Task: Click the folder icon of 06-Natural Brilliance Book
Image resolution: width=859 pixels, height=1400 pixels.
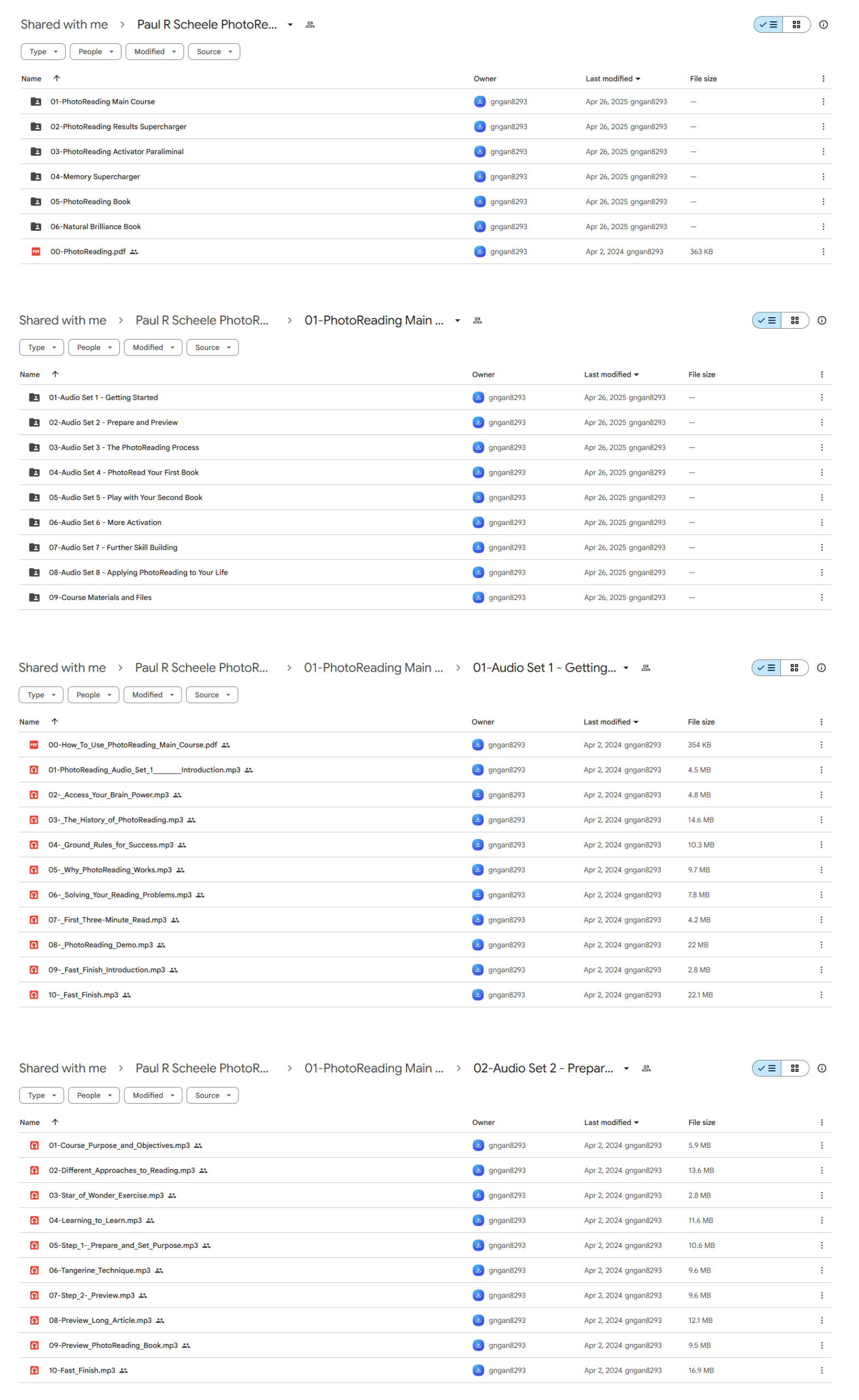Action: [36, 227]
